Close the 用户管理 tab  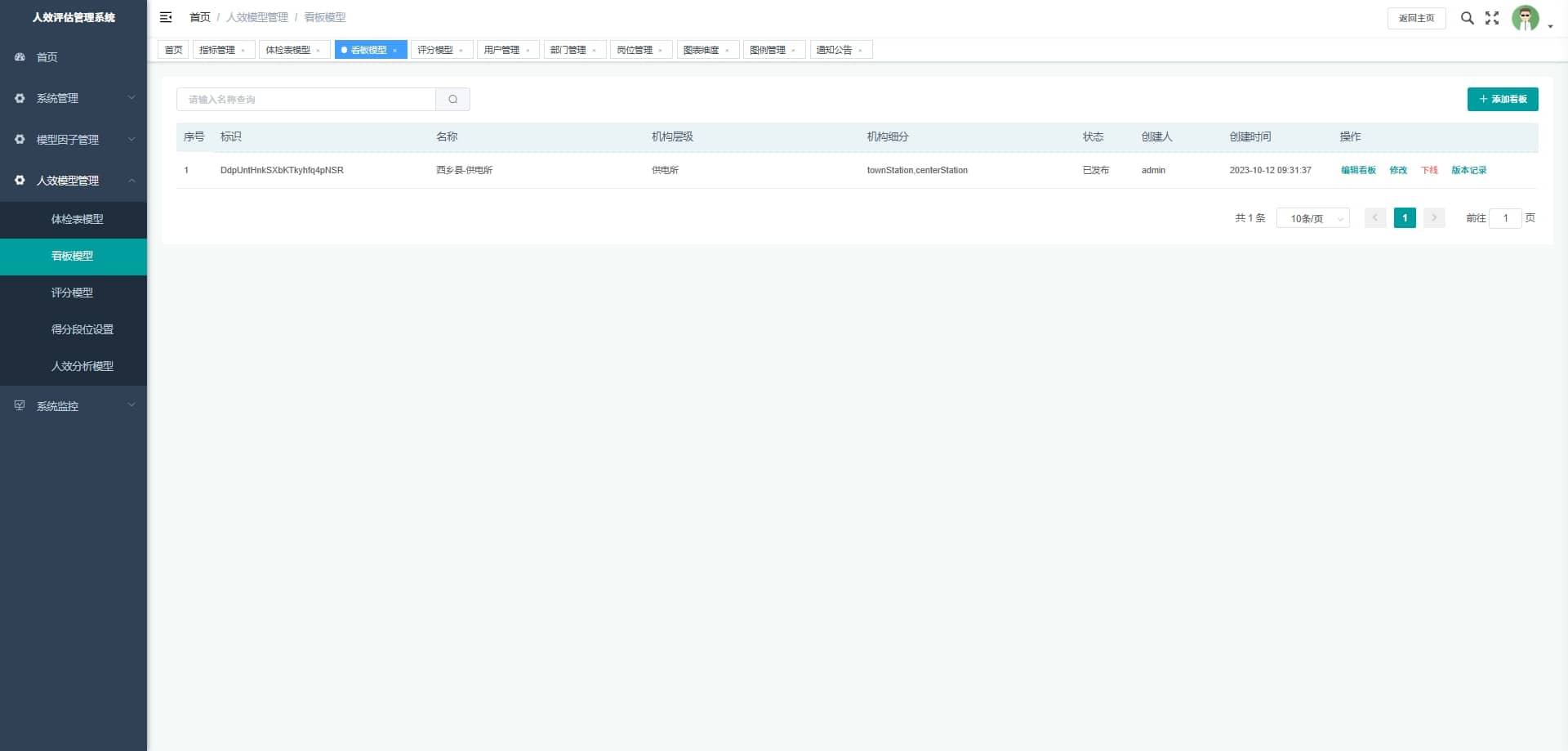528,51
